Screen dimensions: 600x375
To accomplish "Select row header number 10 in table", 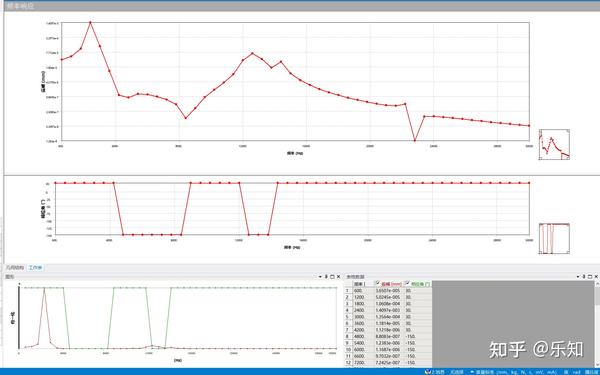I will 348,350.
